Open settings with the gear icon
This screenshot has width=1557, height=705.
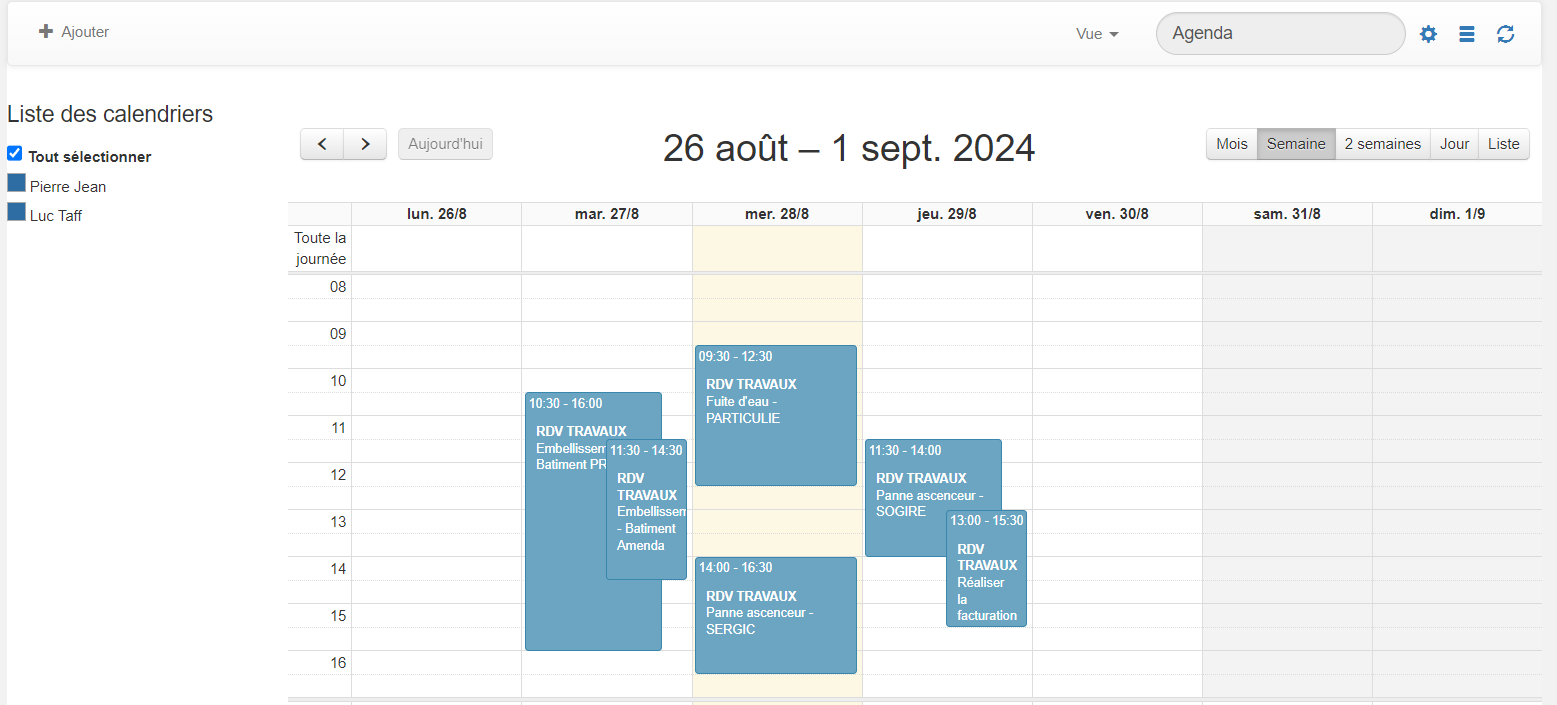point(1428,34)
